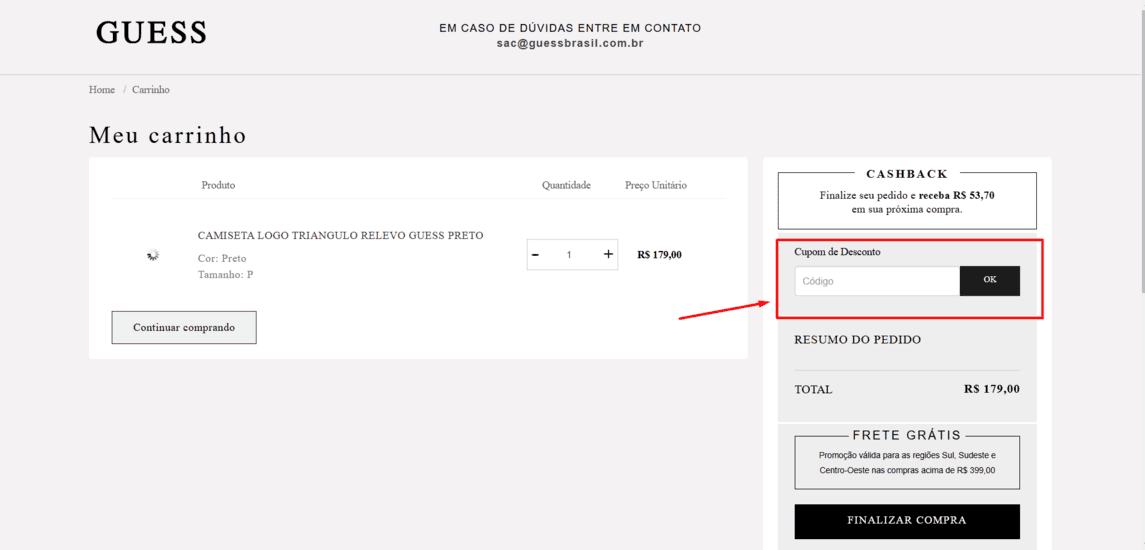
Task: Click the cashback R$ 53,70 message
Action: coord(907,202)
